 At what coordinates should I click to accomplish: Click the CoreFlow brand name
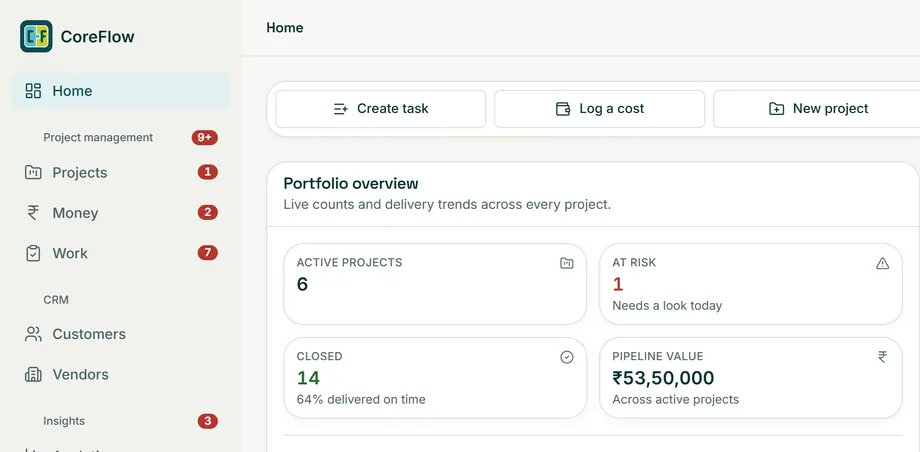pyautogui.click(x=97, y=36)
